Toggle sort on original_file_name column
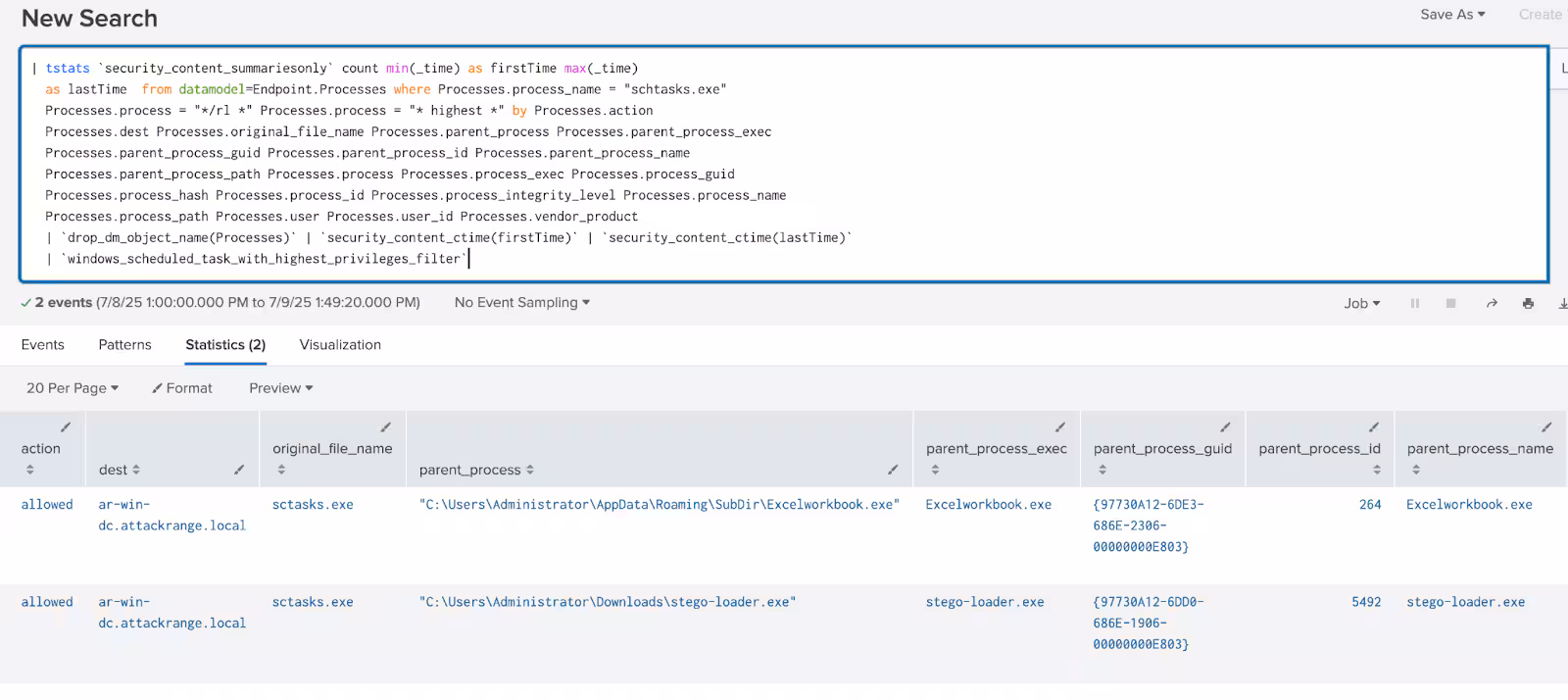The height and width of the screenshot is (700, 1568). pyautogui.click(x=281, y=470)
